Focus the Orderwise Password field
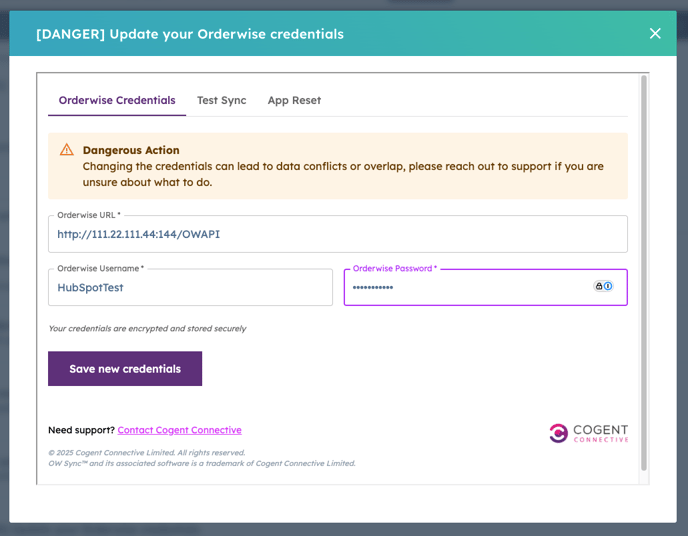The height and width of the screenshot is (536, 688). coord(485,287)
